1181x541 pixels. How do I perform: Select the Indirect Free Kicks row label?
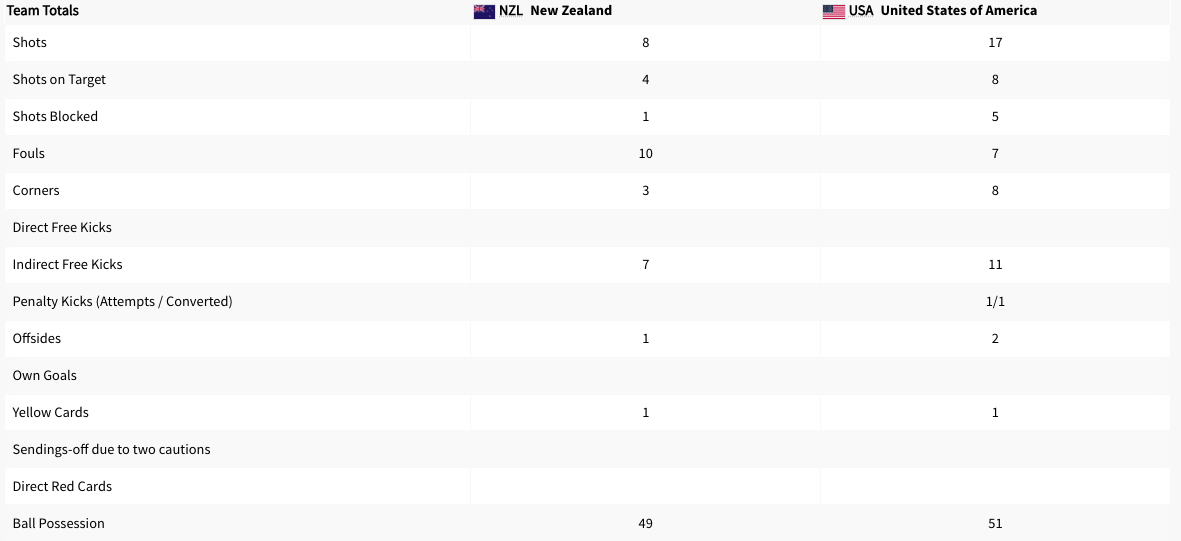tap(68, 265)
